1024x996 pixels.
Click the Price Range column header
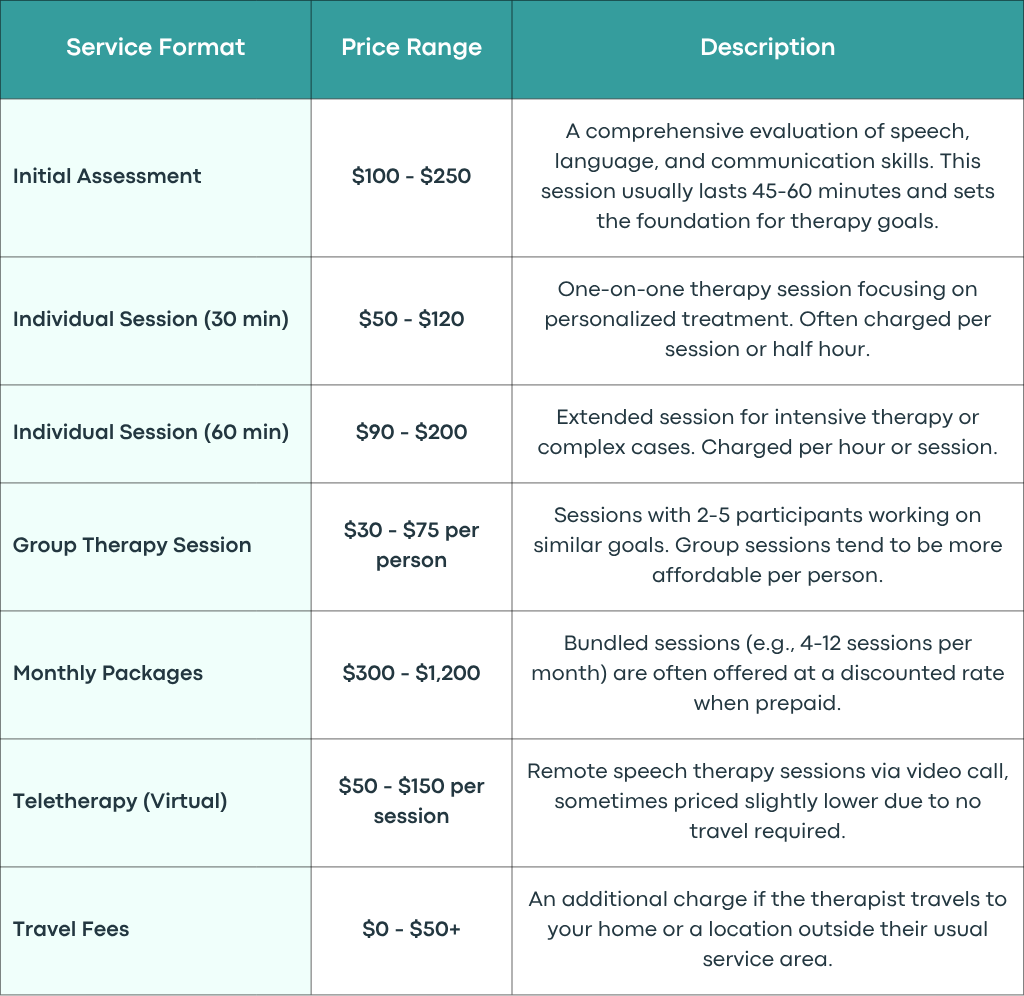pos(411,47)
